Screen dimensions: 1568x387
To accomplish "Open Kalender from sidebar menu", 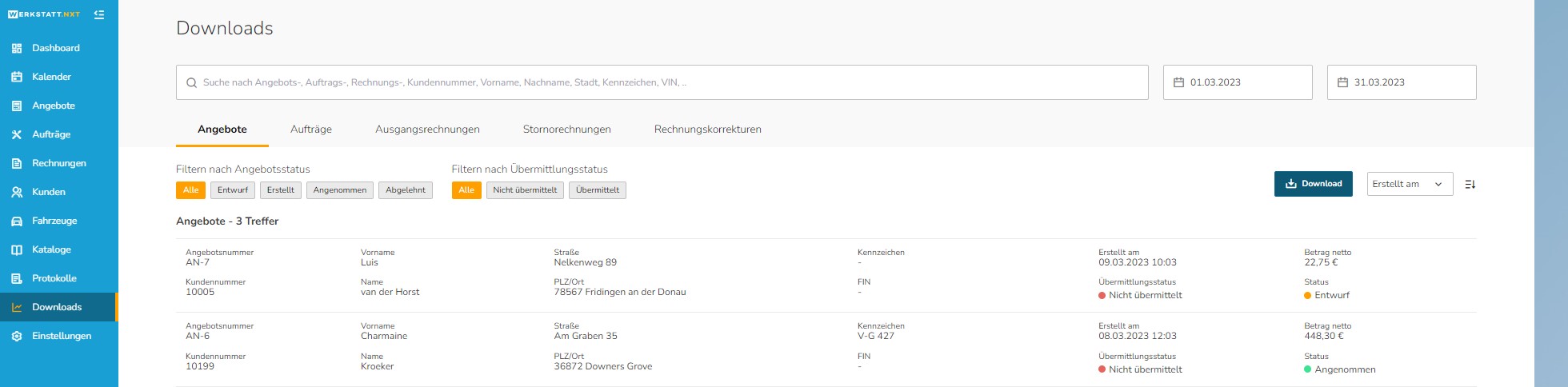I will 59,77.
